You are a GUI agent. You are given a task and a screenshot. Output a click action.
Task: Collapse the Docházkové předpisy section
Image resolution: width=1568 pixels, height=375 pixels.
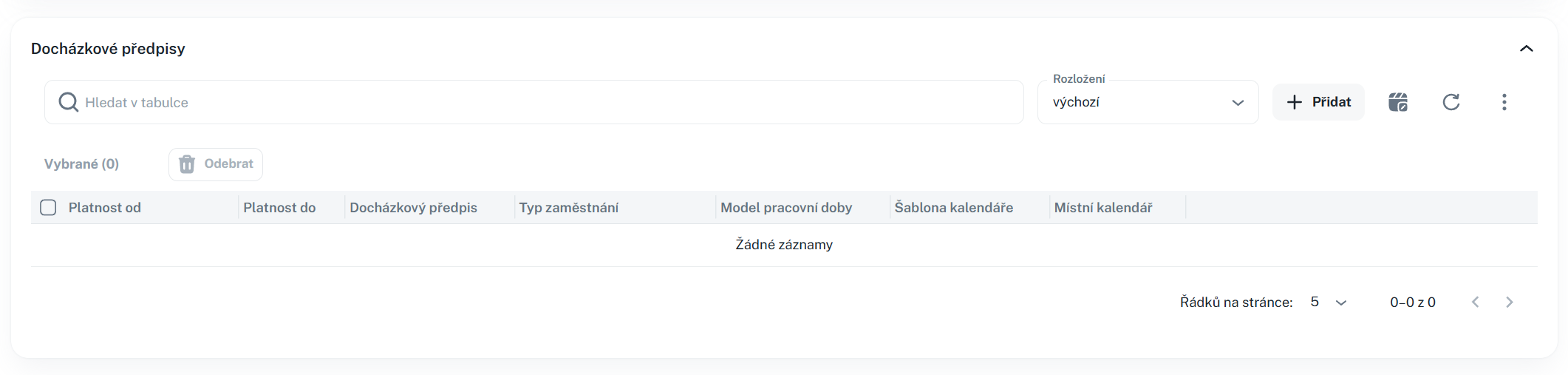pos(1526,49)
